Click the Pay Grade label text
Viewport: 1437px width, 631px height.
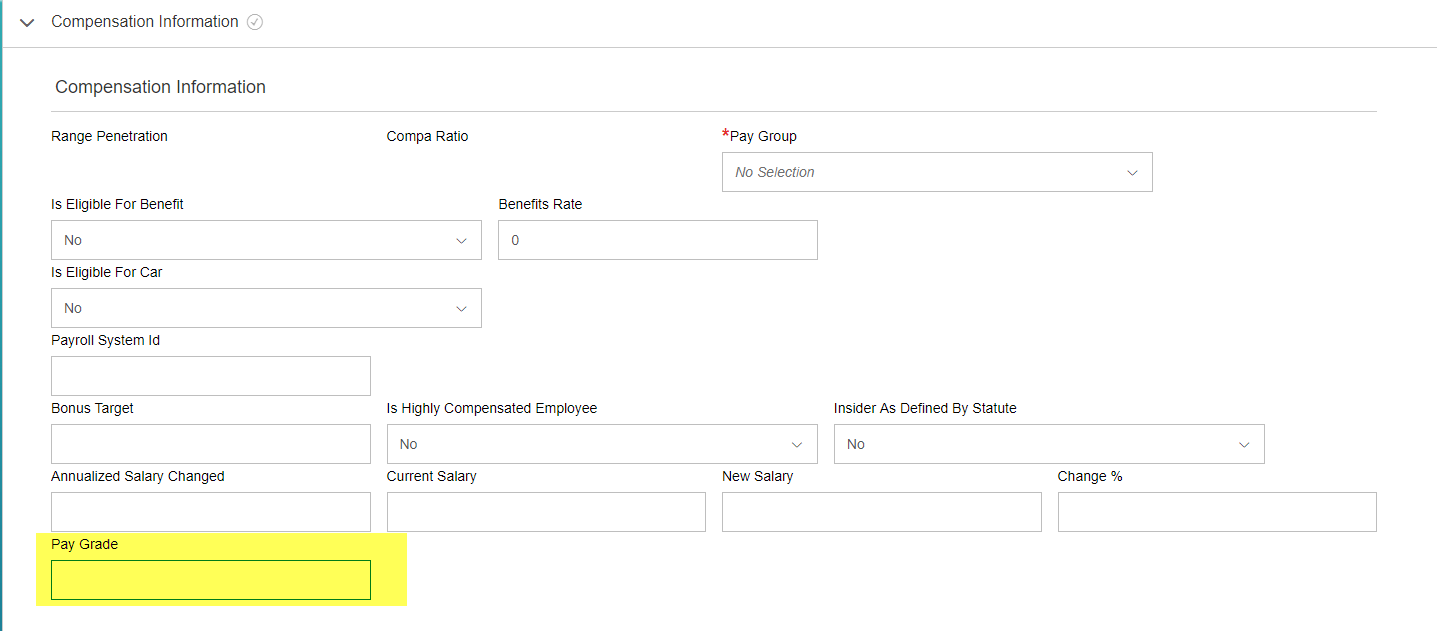[x=84, y=544]
